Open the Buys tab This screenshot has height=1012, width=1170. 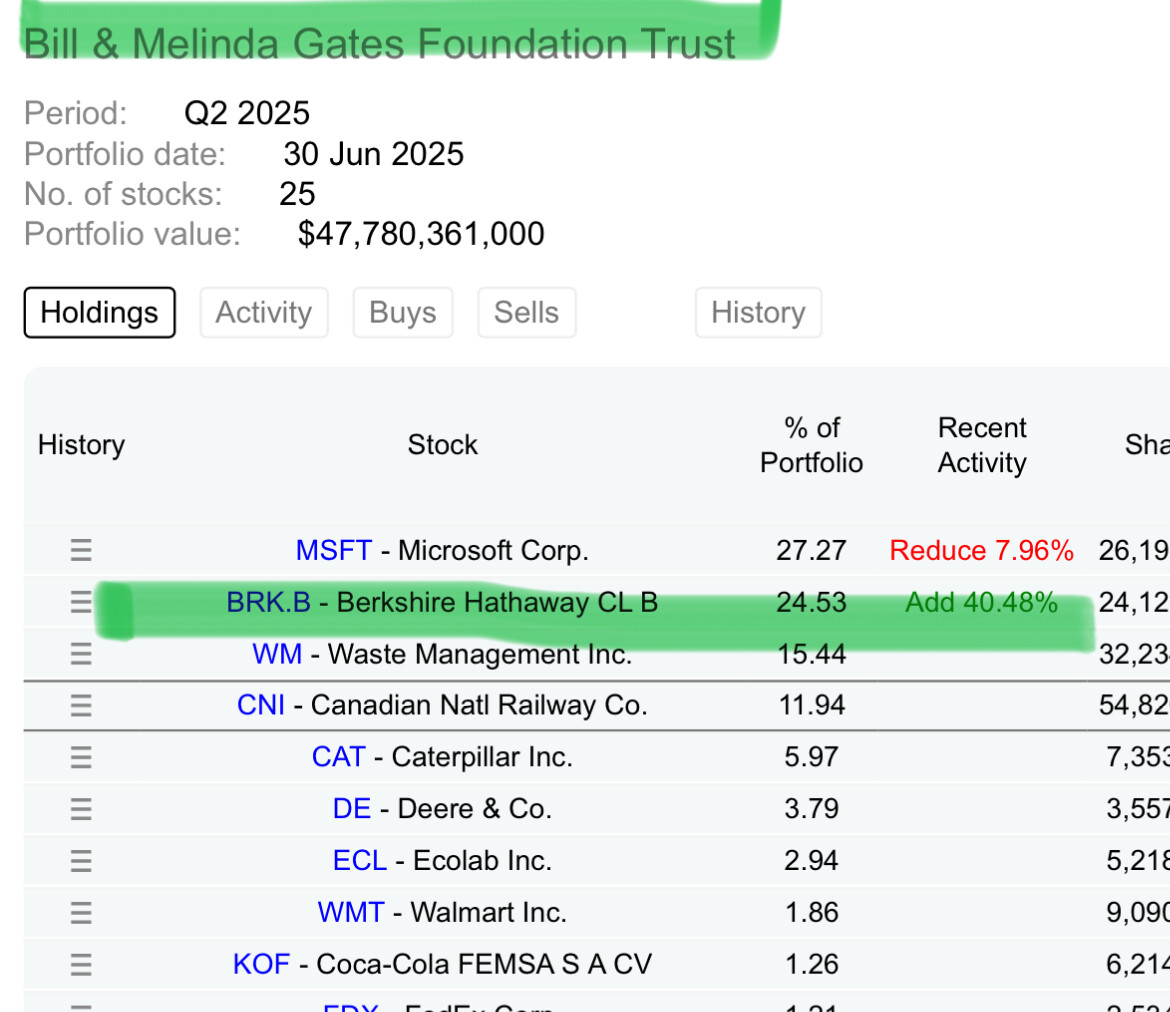coord(402,313)
